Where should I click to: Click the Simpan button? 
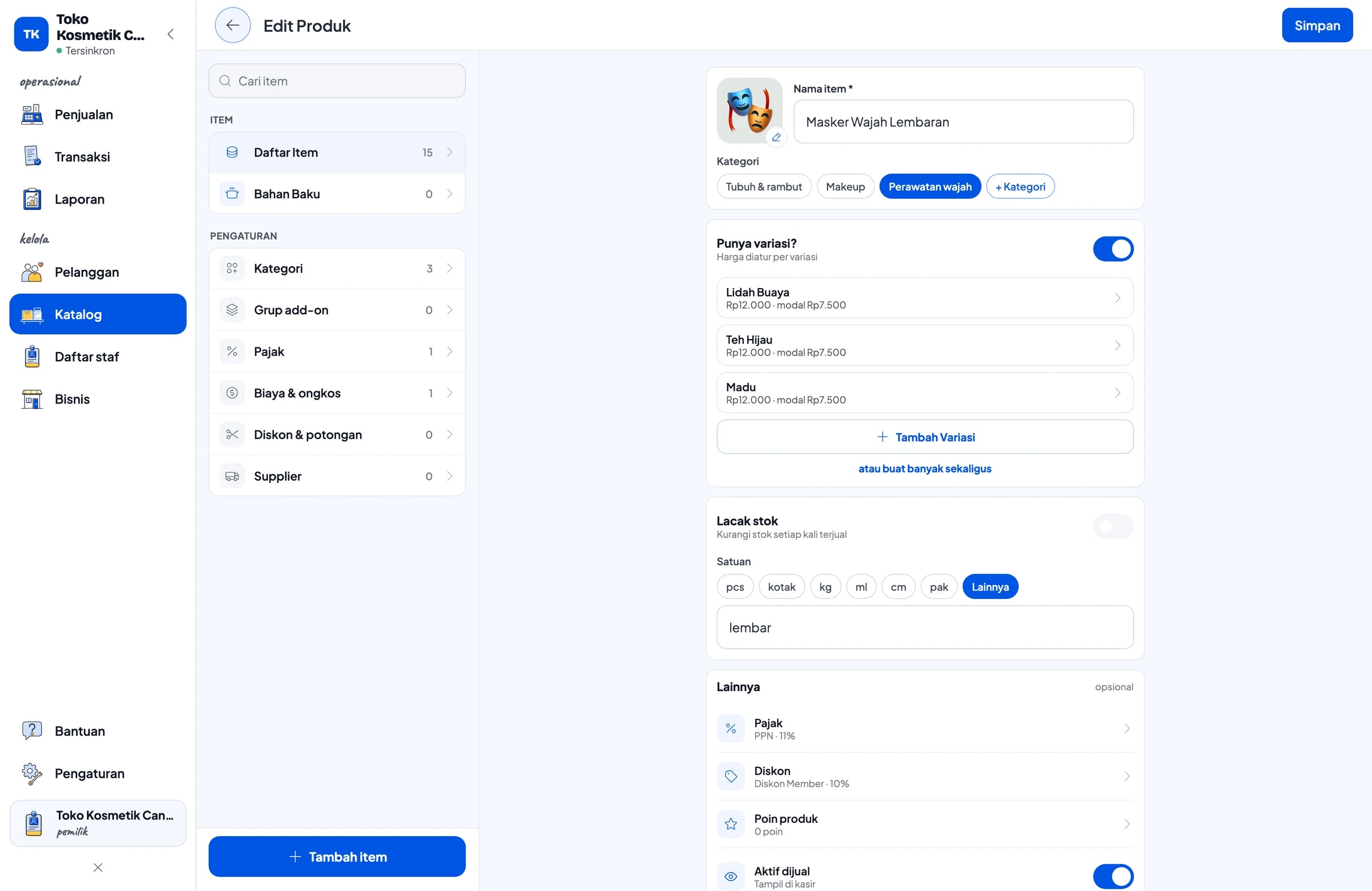click(x=1317, y=25)
